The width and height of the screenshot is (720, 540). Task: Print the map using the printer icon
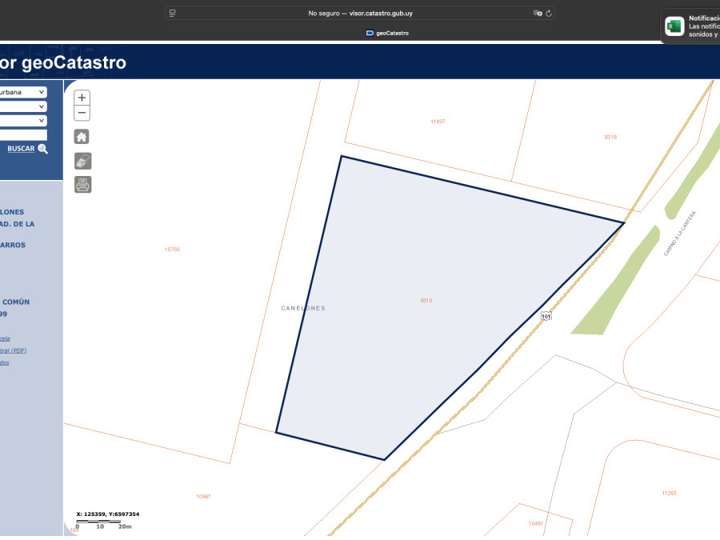point(83,185)
